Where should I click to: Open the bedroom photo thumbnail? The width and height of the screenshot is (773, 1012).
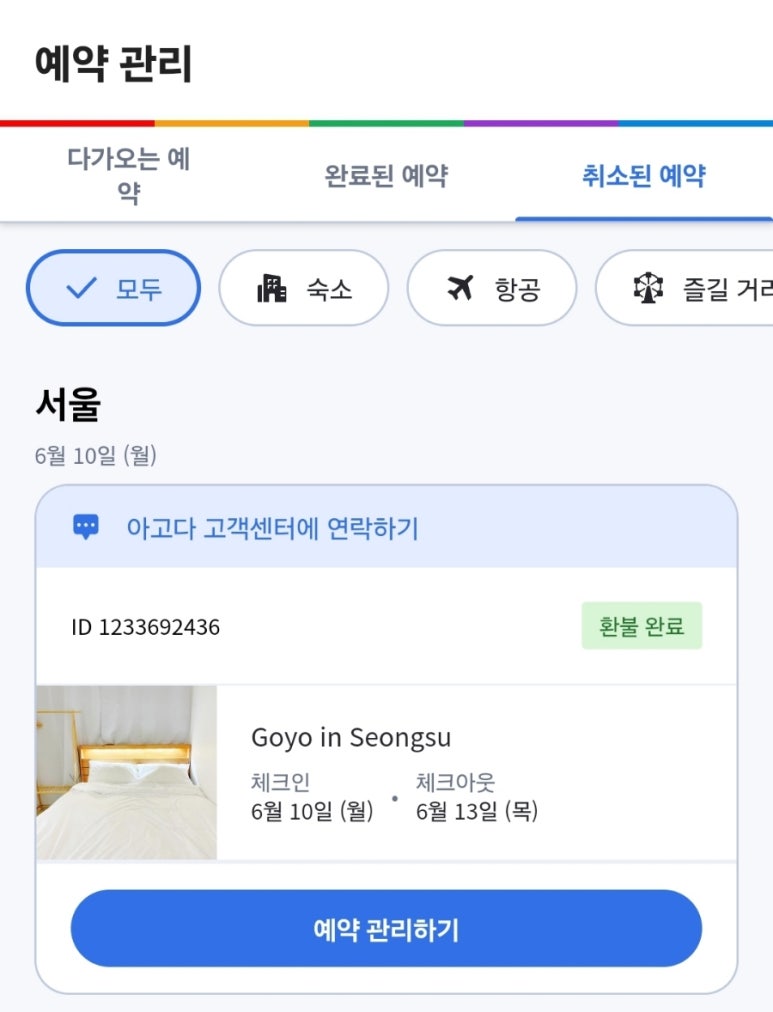(126, 772)
